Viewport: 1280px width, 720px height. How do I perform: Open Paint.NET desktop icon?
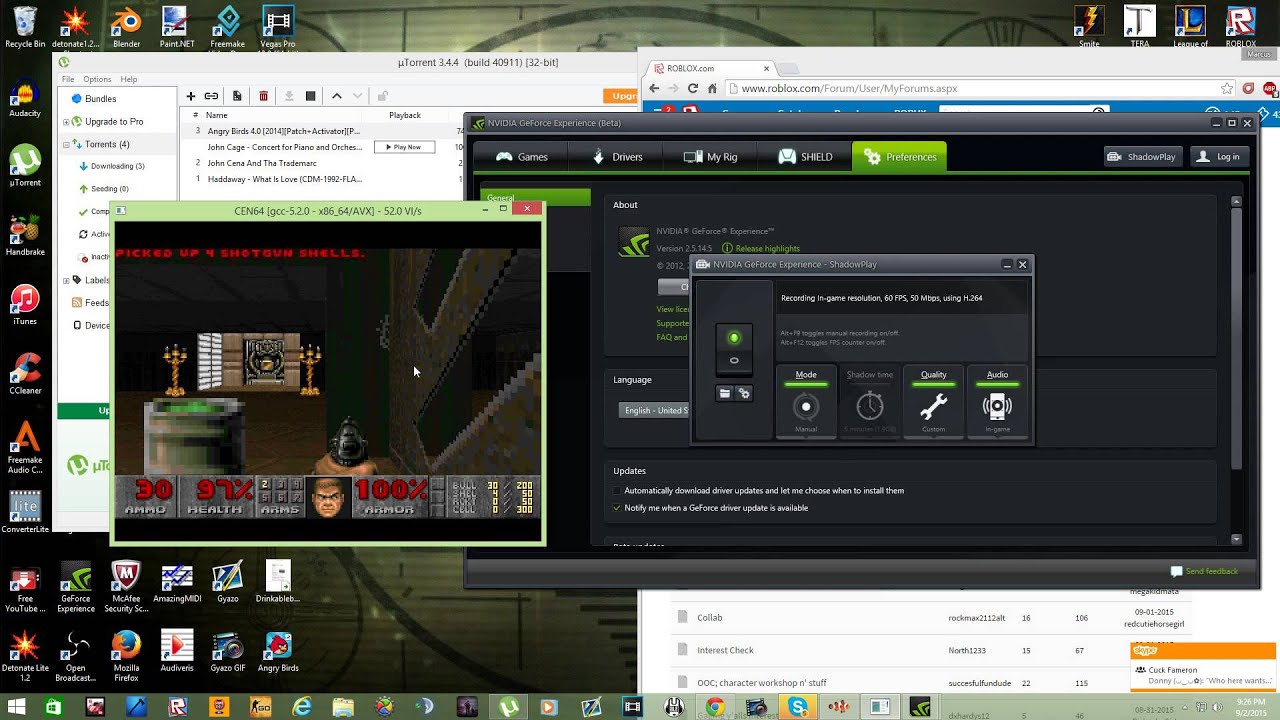coord(177,28)
